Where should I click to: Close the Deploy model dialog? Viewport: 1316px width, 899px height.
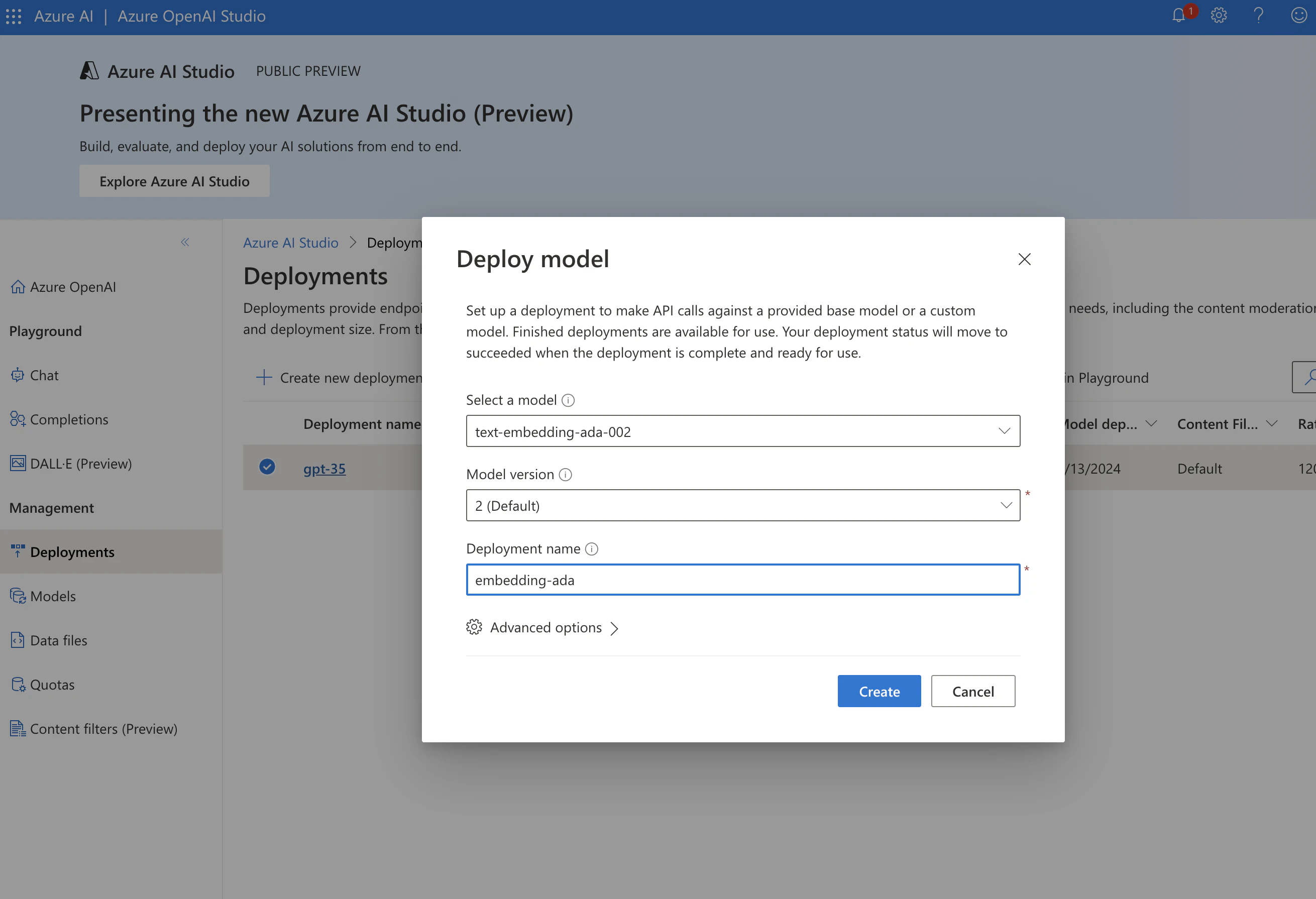1024,259
